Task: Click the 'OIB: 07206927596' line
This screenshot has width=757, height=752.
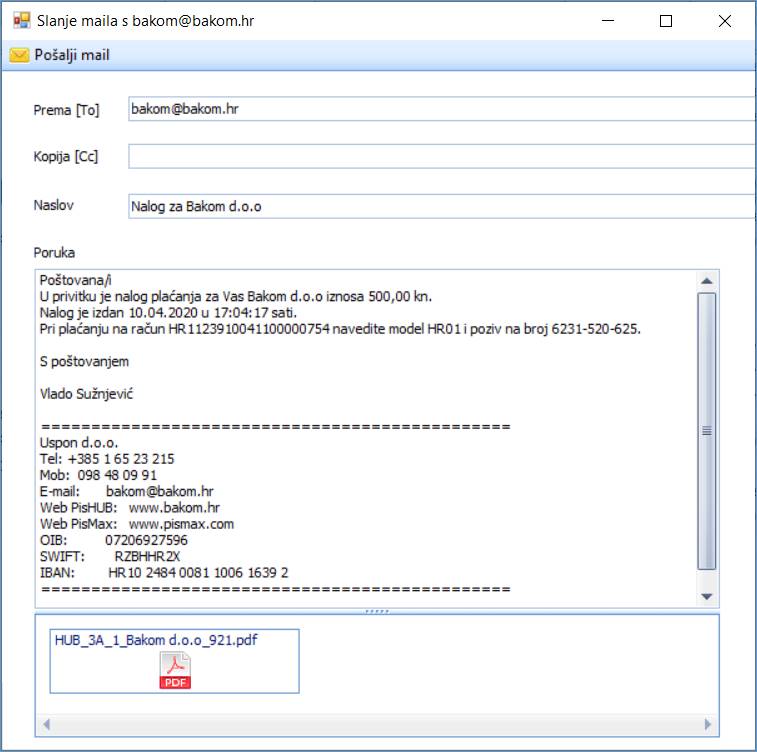Action: point(113,540)
